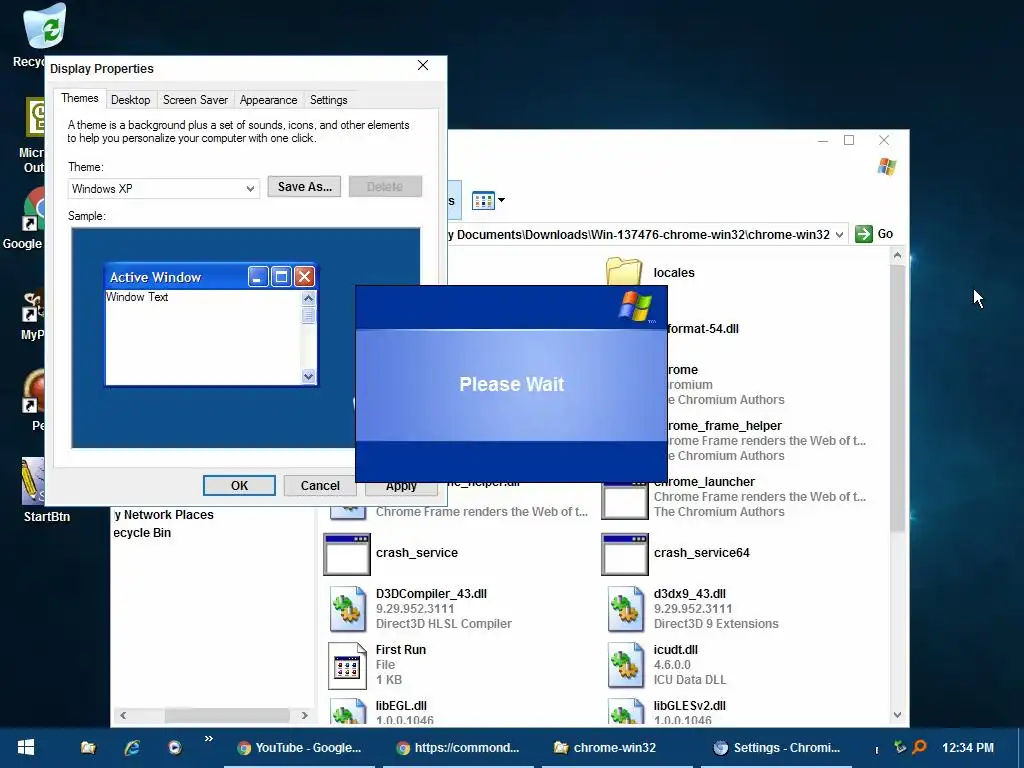
Task: Select Recycle Bin in the Explorer folder tree
Action: point(142,532)
